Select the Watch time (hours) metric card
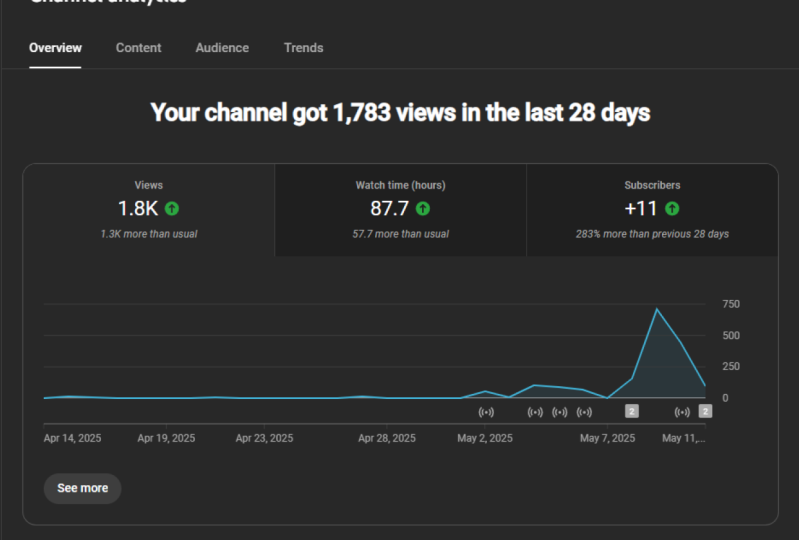This screenshot has width=799, height=540. coord(401,210)
